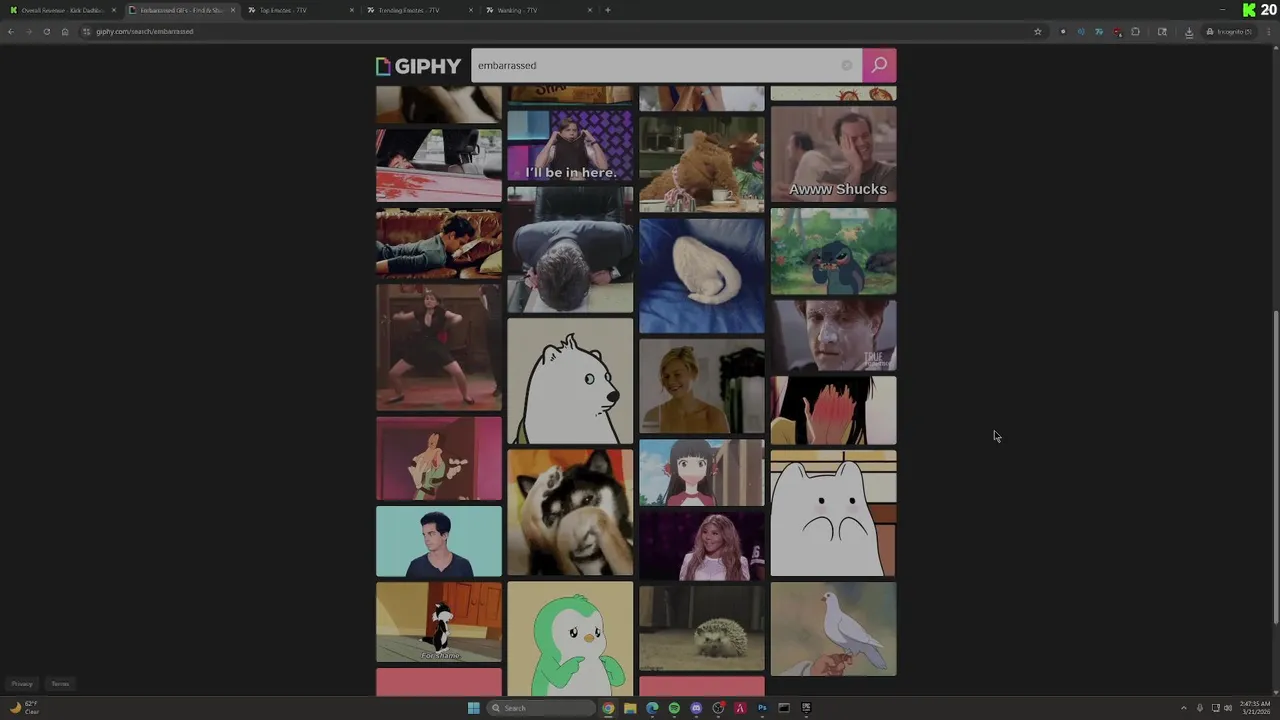
Task: Open the blonde woman smiling GIF
Action: pyautogui.click(x=701, y=386)
